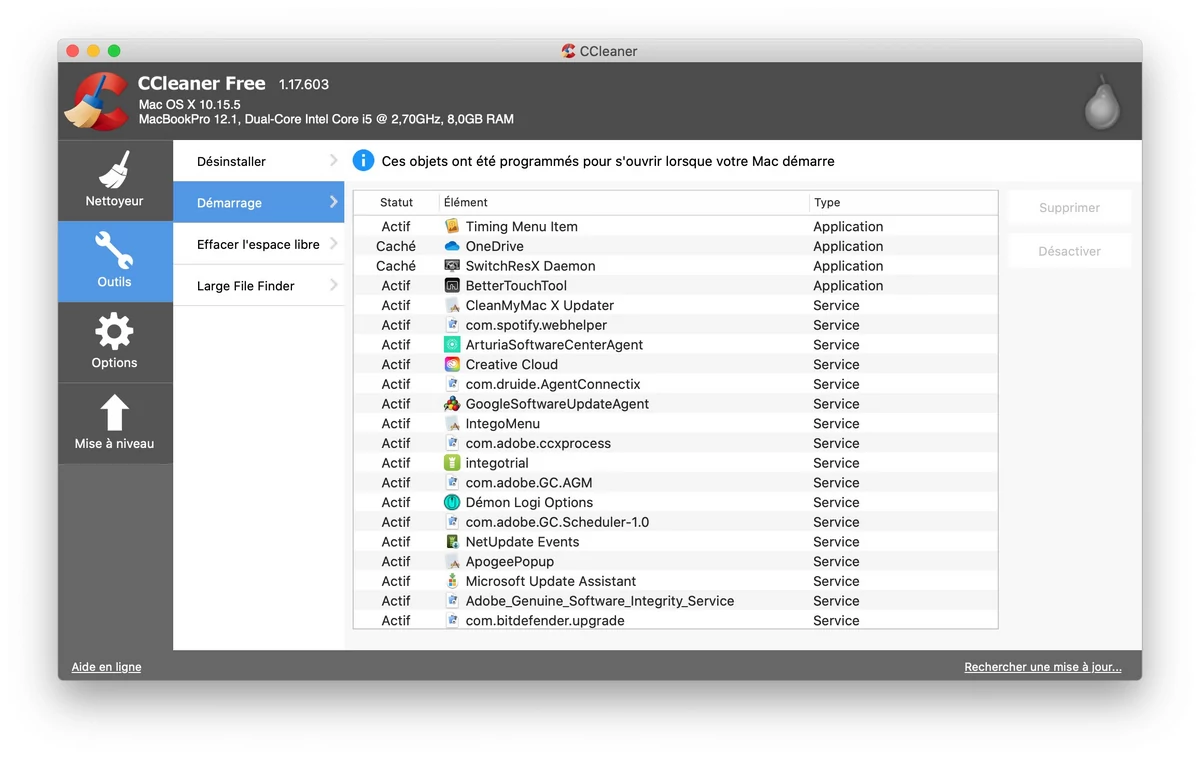This screenshot has width=1200, height=757.
Task: Click the Supprimer button
Action: (x=1069, y=208)
